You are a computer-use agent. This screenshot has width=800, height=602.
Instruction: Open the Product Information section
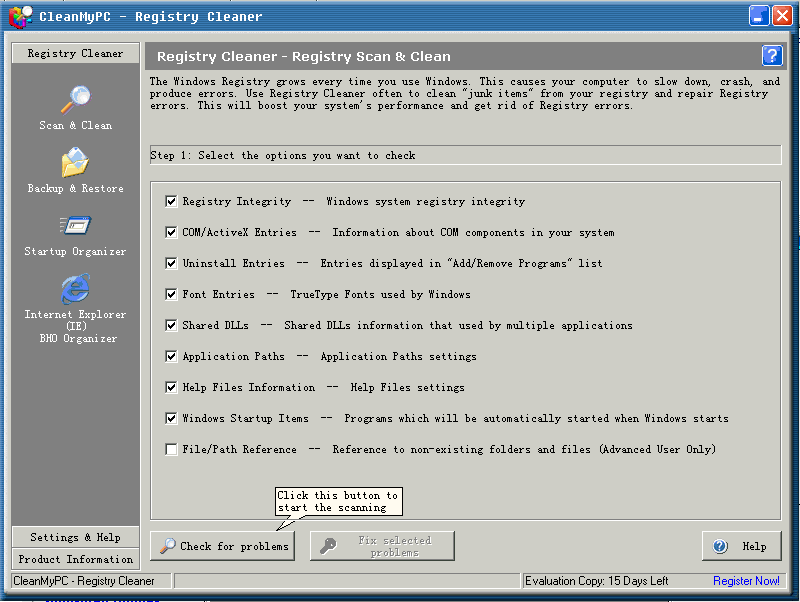pyautogui.click(x=76, y=559)
